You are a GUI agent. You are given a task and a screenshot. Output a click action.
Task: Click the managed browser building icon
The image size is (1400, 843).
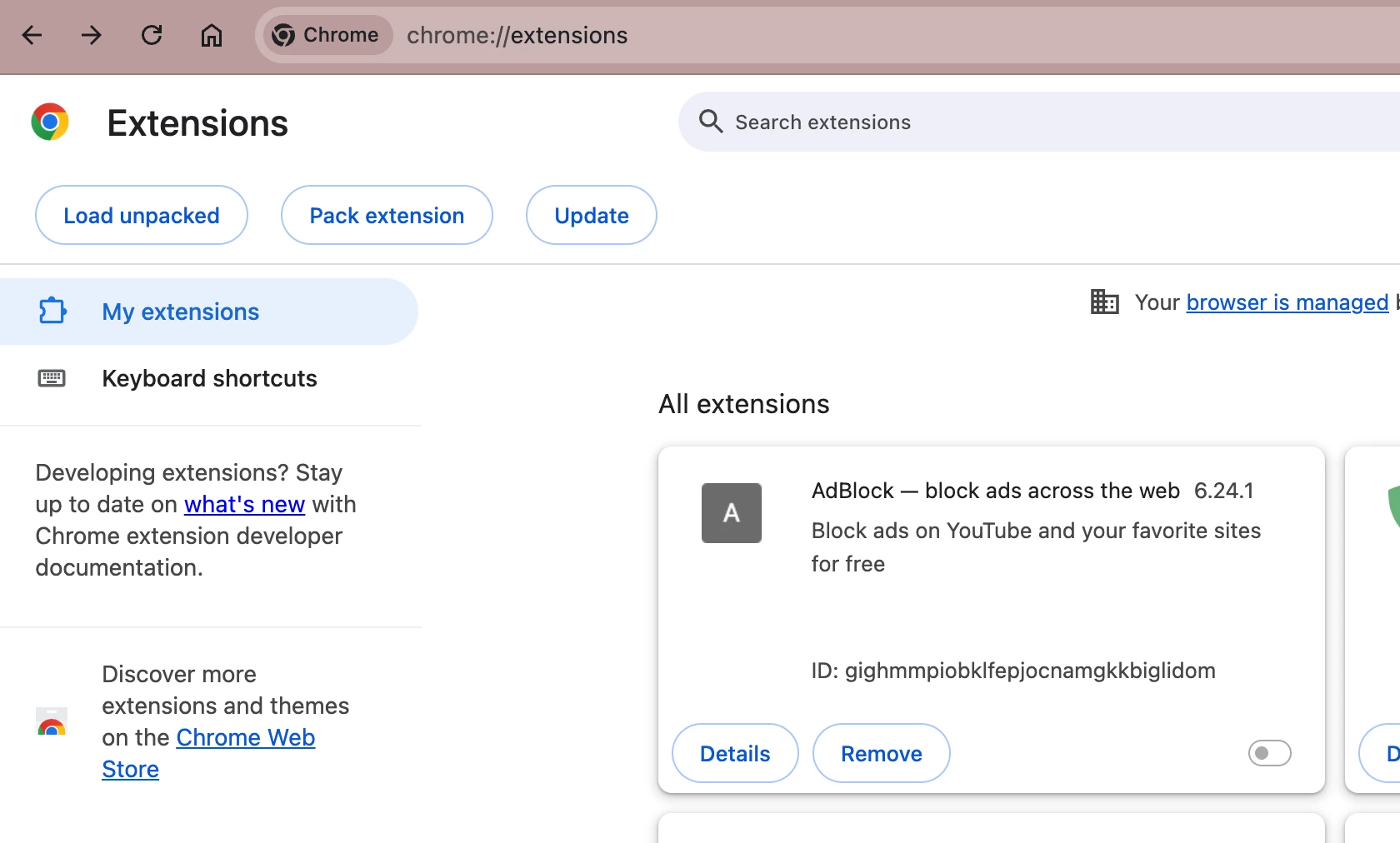pyautogui.click(x=1105, y=302)
